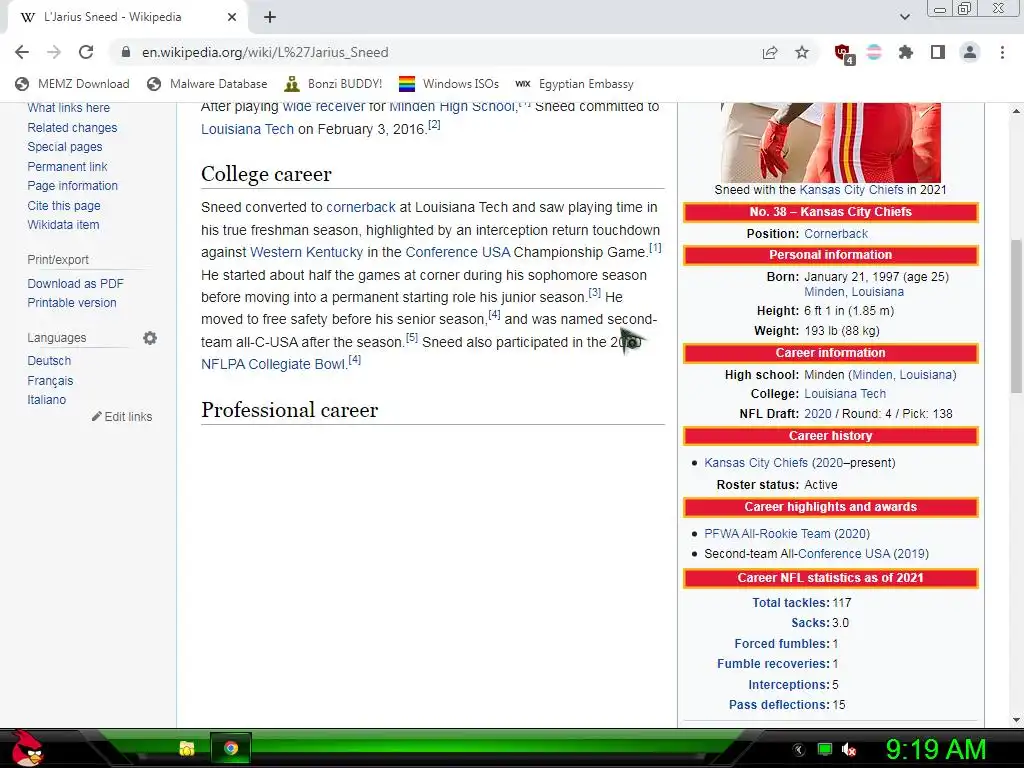This screenshot has width=1024, height=768.
Task: Open the striped pink-blue extension icon
Action: [x=874, y=52]
